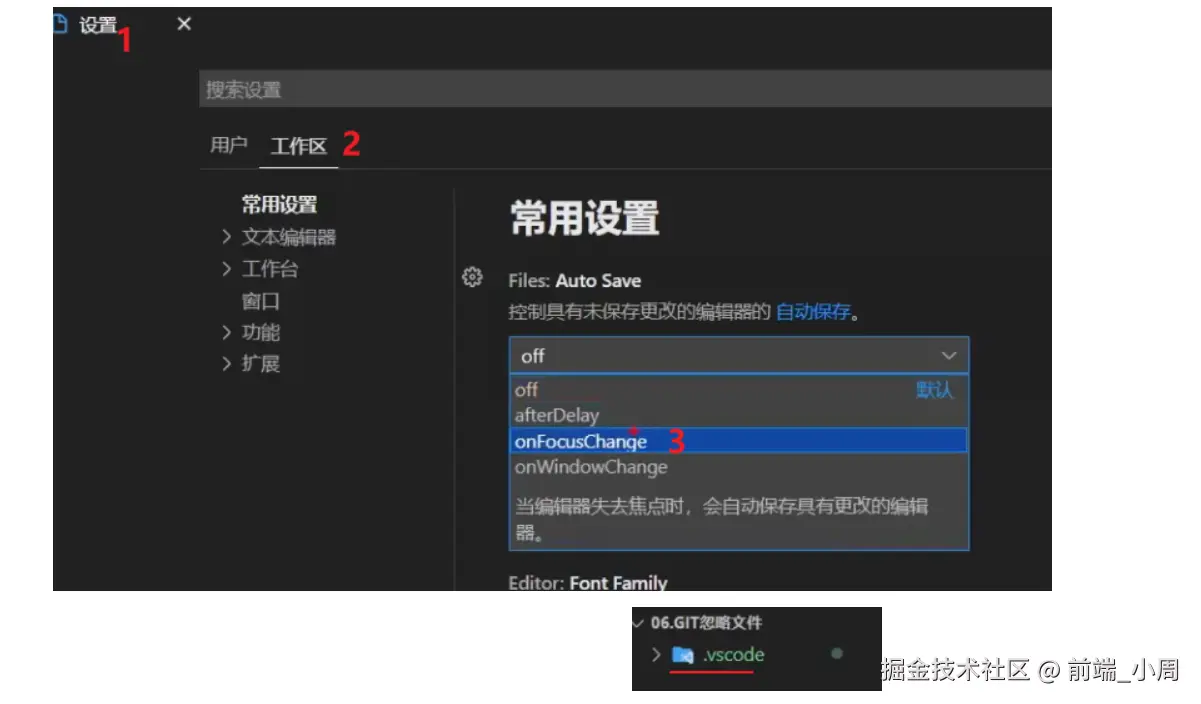Expand the 文本编辑器 chevron
This screenshot has height=704, width=1201.
(x=227, y=238)
